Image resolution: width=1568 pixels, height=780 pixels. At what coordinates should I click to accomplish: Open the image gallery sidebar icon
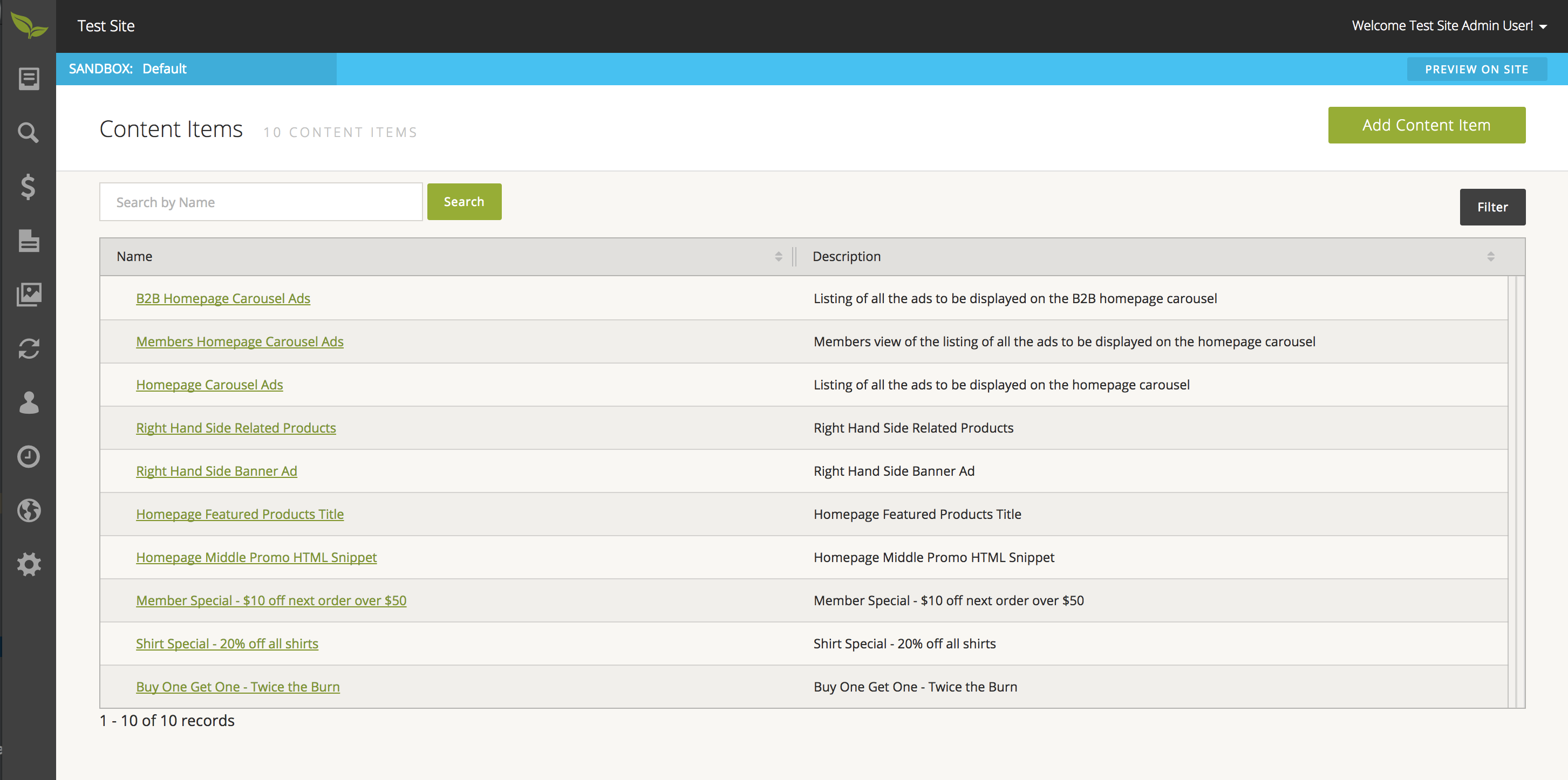click(x=29, y=295)
